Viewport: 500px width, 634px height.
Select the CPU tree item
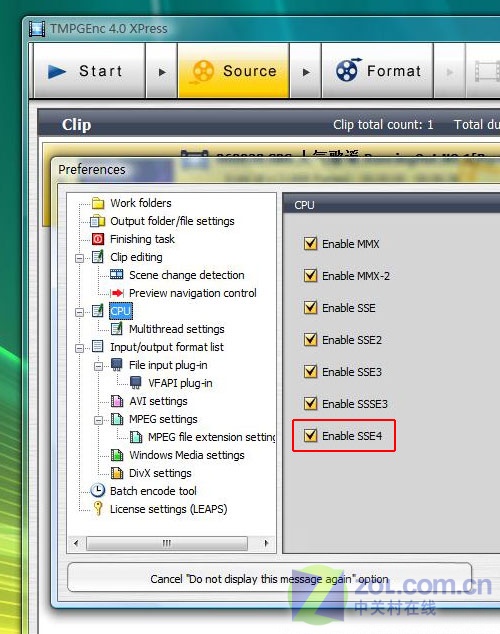point(120,311)
